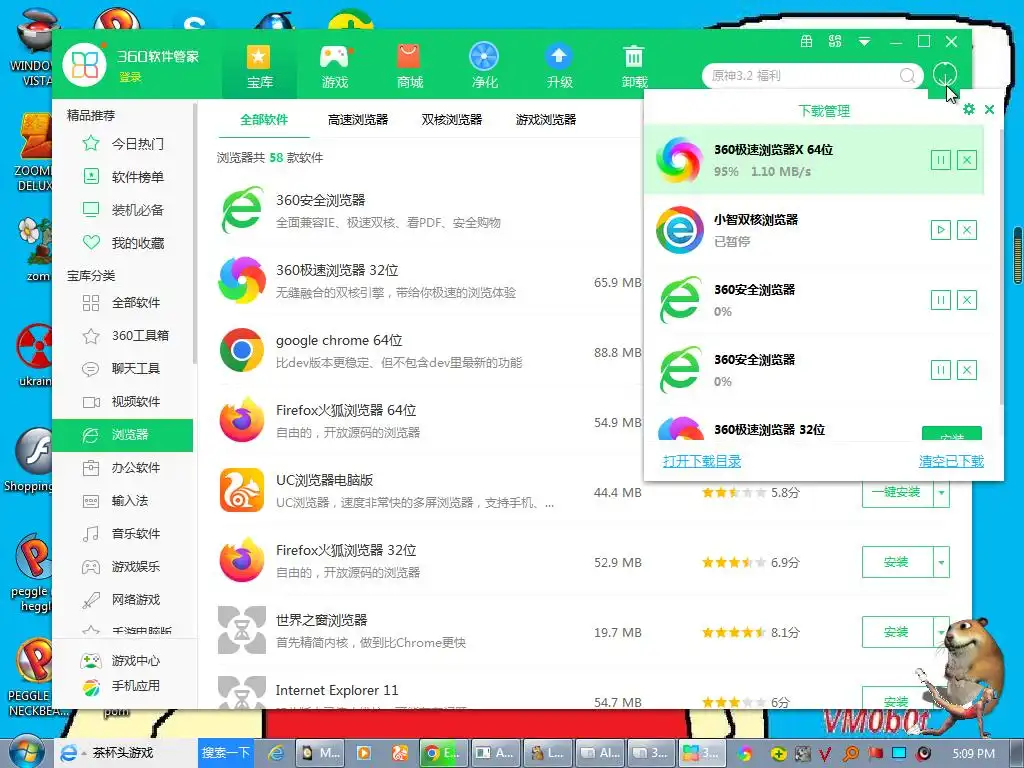This screenshot has height=768, width=1024.
Task: Cancel the first 360安全浏览器 download
Action: click(x=967, y=300)
